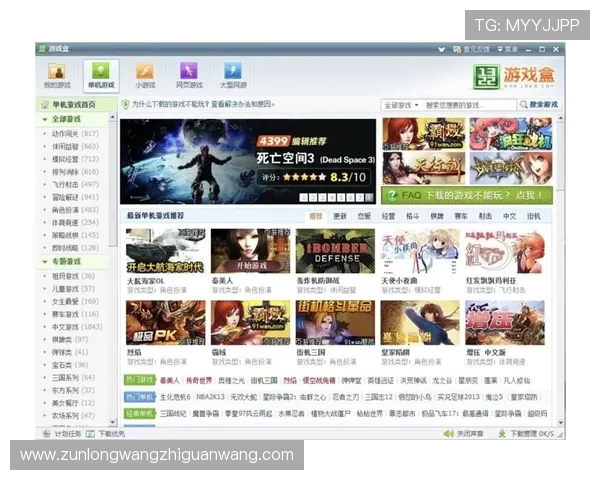Image resolution: width=600 pixels, height=480 pixels.
Task: Select 动作闯关 (817) category
Action: 75,134
